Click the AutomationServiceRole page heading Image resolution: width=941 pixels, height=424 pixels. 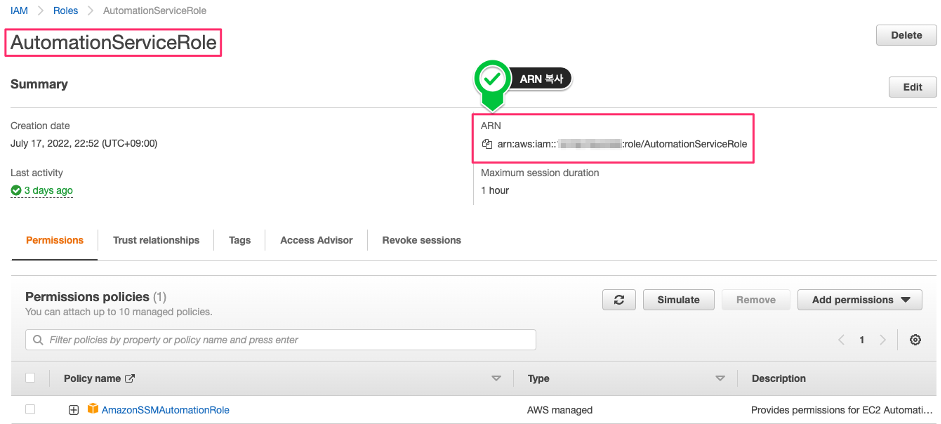coord(113,43)
